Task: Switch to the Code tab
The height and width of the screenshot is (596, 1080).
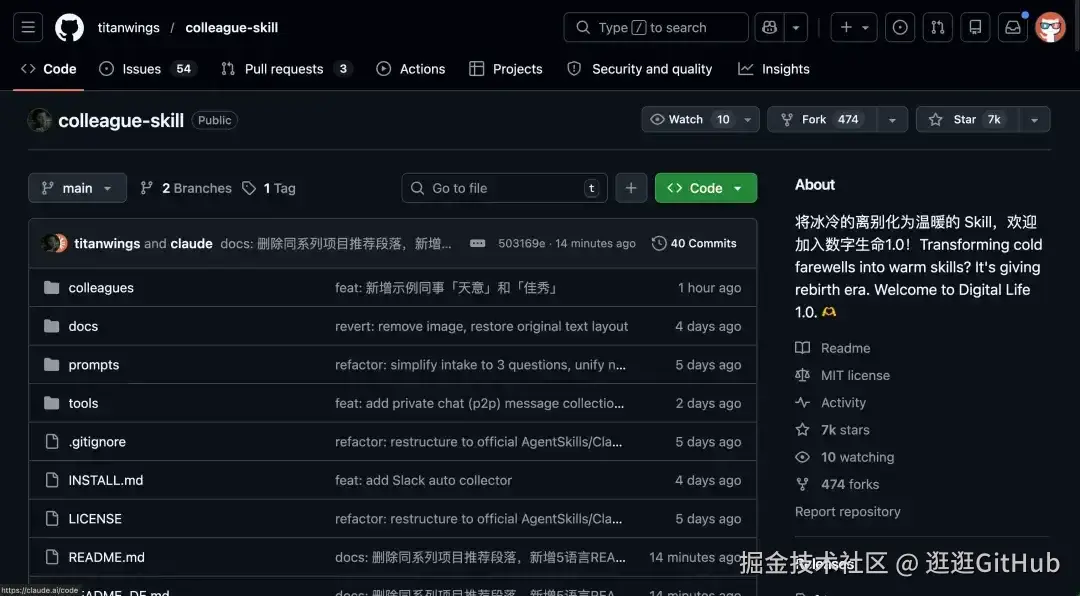Action: point(49,69)
